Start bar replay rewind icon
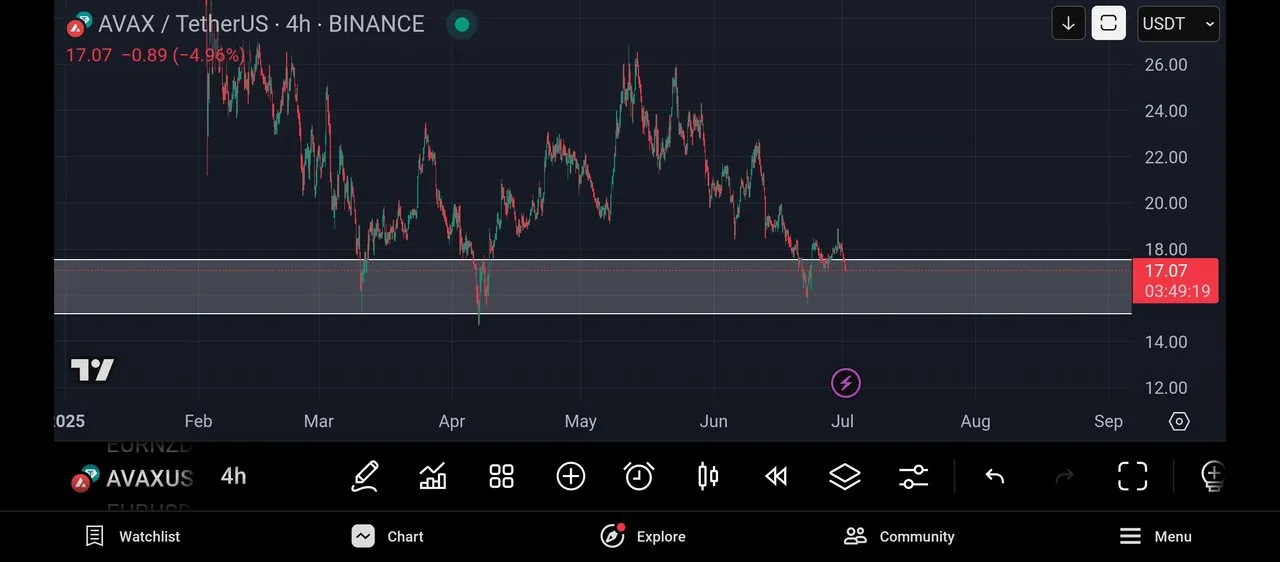The width and height of the screenshot is (1280, 562). click(776, 477)
